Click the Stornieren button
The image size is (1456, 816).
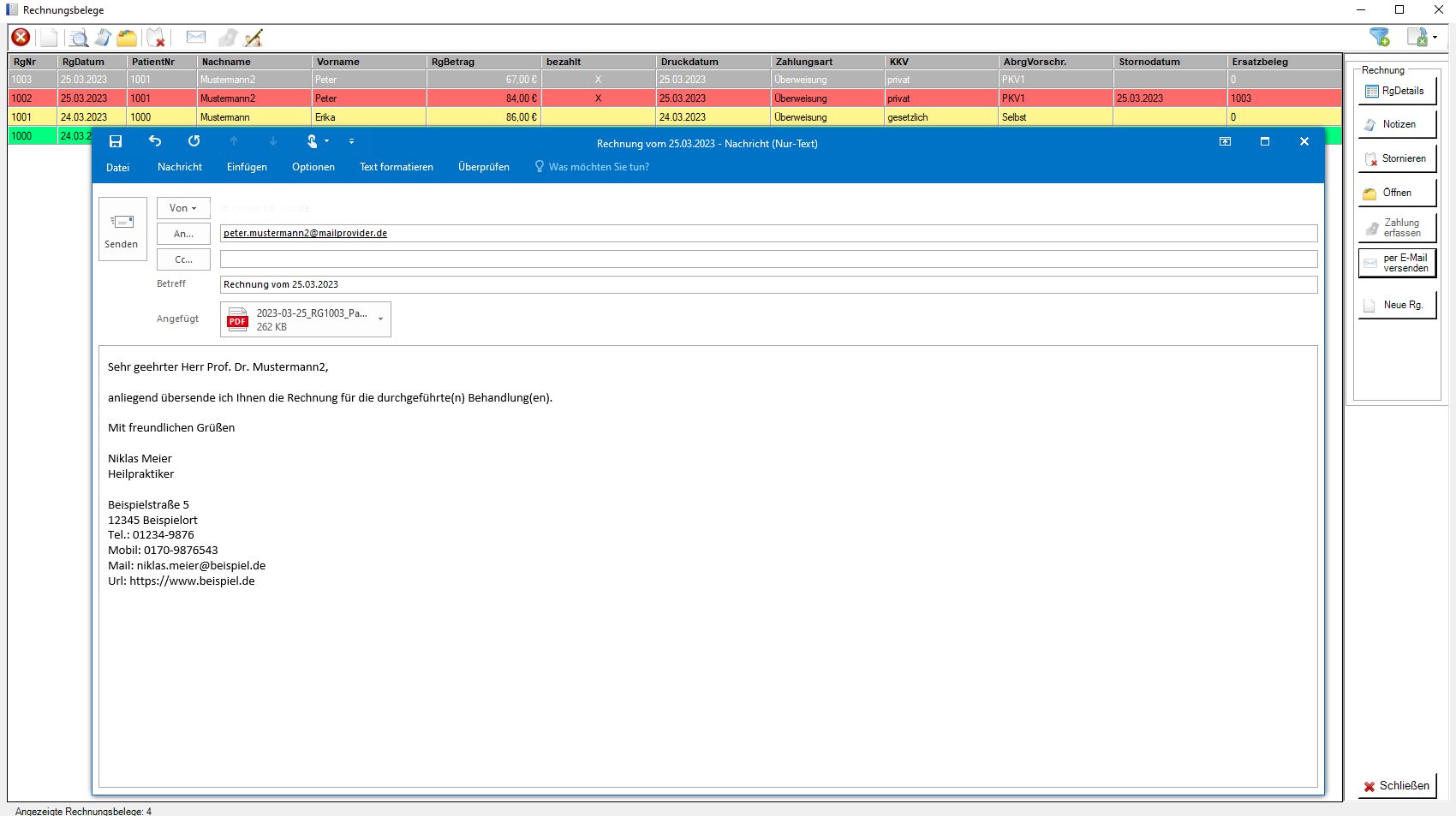click(x=1396, y=158)
